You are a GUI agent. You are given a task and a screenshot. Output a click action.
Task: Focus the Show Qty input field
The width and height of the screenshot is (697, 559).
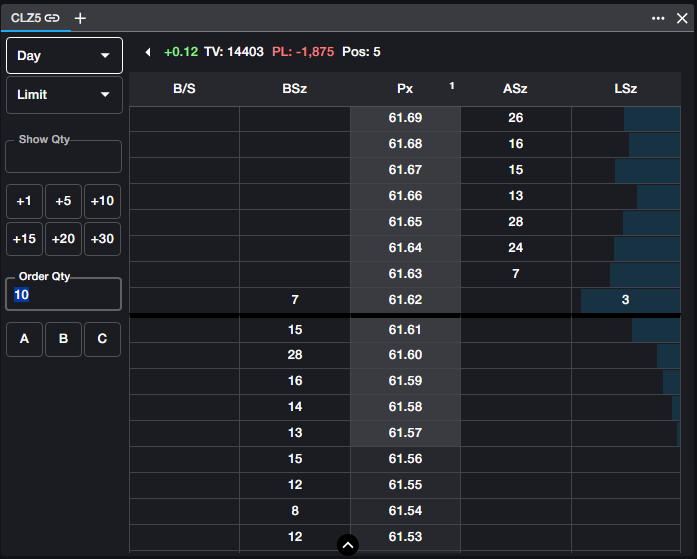point(63,156)
